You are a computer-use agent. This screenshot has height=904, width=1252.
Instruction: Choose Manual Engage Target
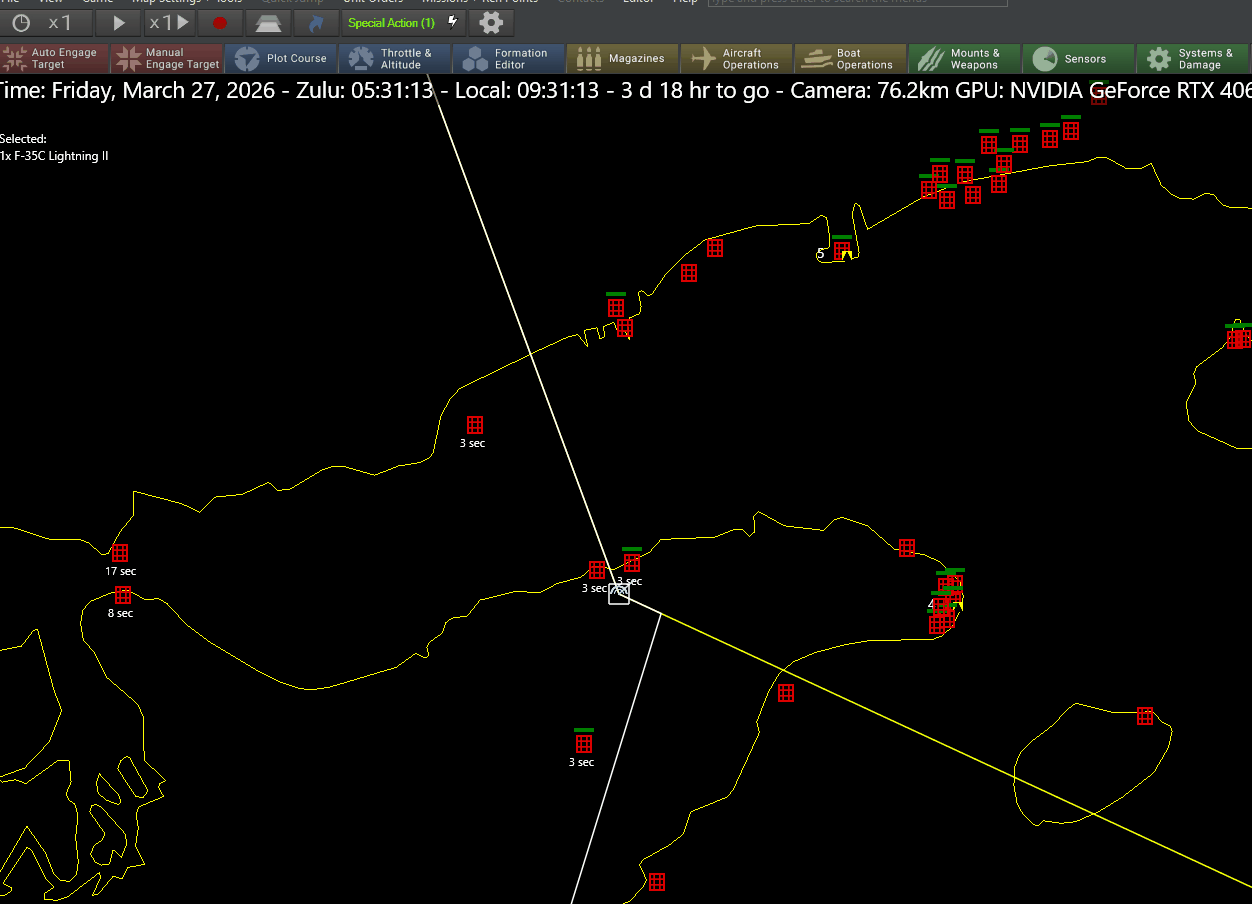pyautogui.click(x=168, y=58)
